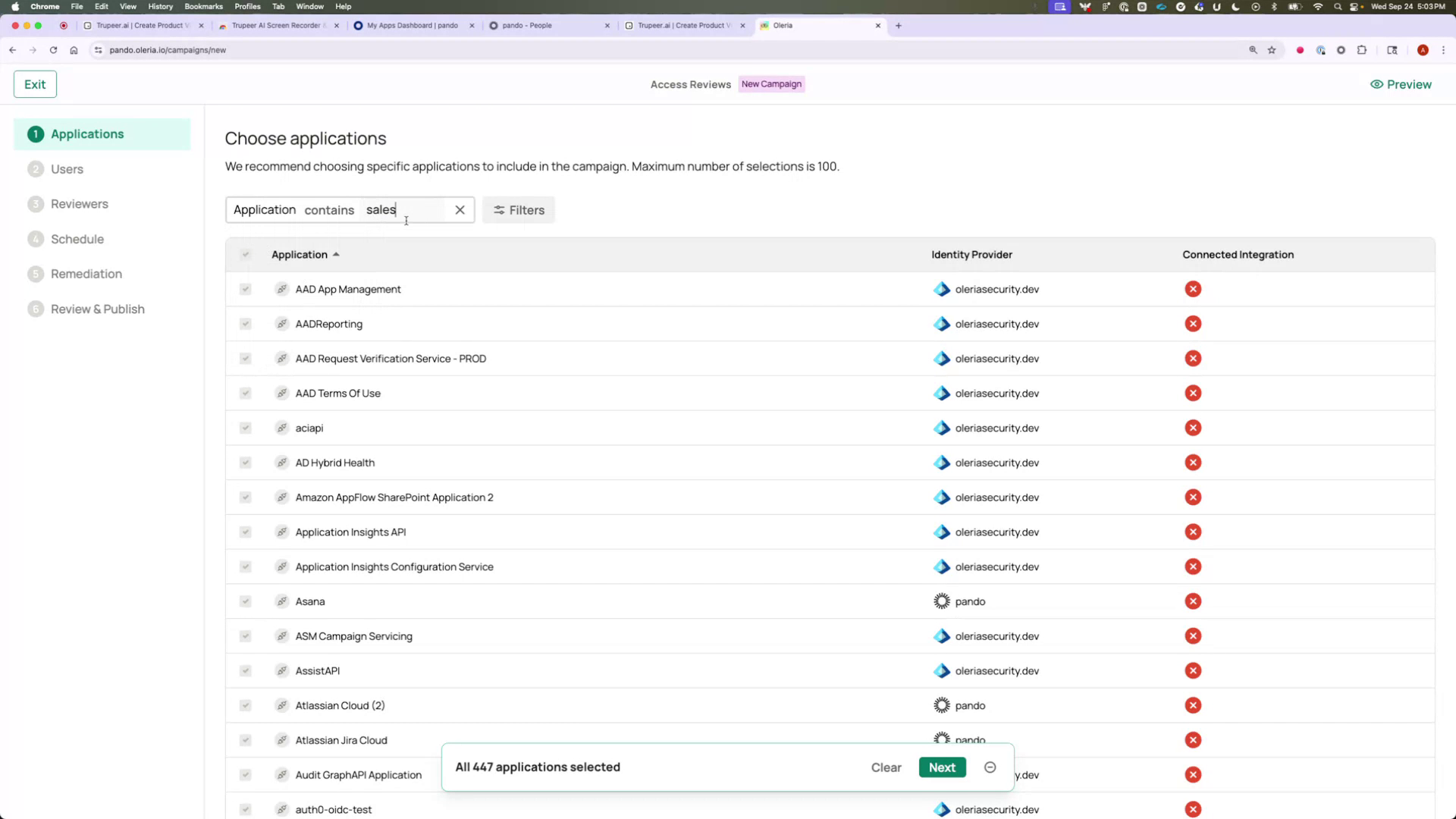Click the deselect-all circle icon in the banner

[x=990, y=767]
